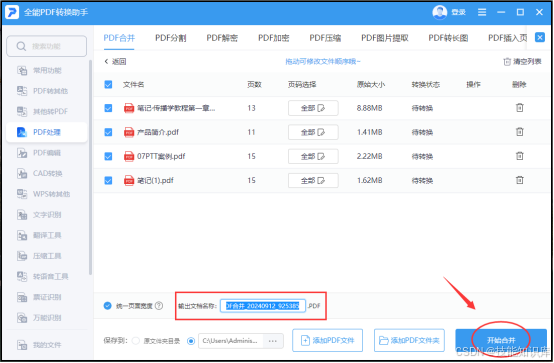Click the output file name field
Viewport: 554px width, 363px height.
click(263, 306)
